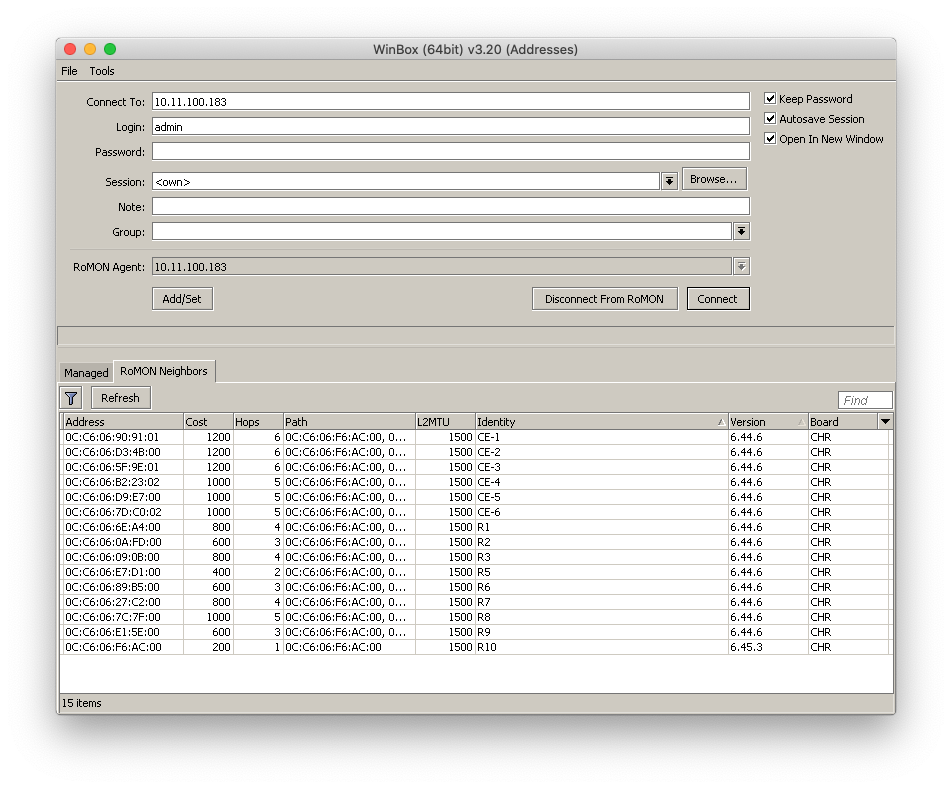Image resolution: width=952 pixels, height=789 pixels.
Task: Click address 0C:C6:06:90:91:01 cell
Action: coord(112,437)
